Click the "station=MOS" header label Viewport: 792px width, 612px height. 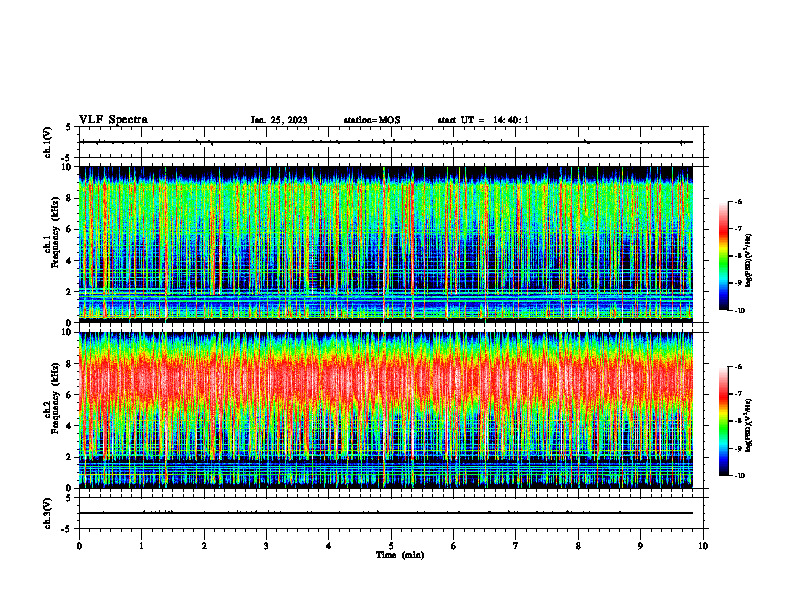372,120
